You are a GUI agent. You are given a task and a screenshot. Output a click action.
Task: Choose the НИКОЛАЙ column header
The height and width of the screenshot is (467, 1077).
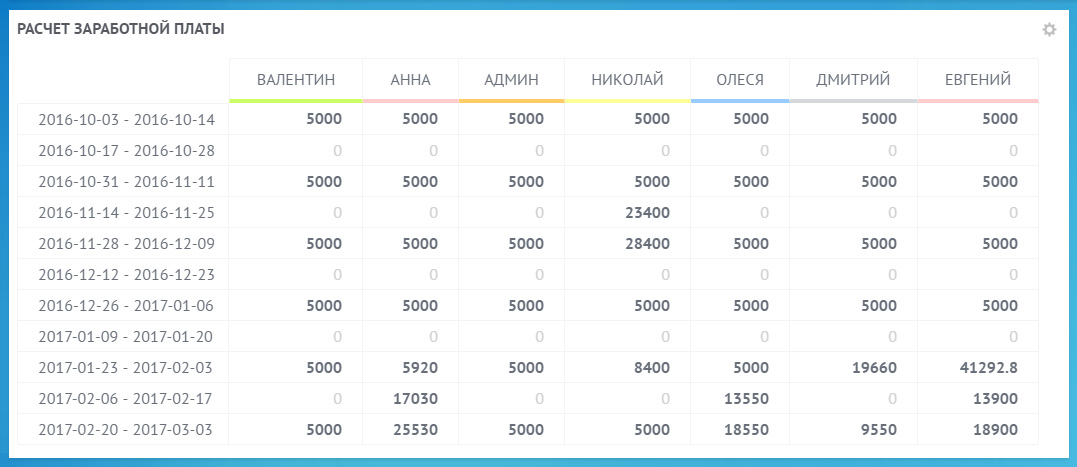[628, 80]
